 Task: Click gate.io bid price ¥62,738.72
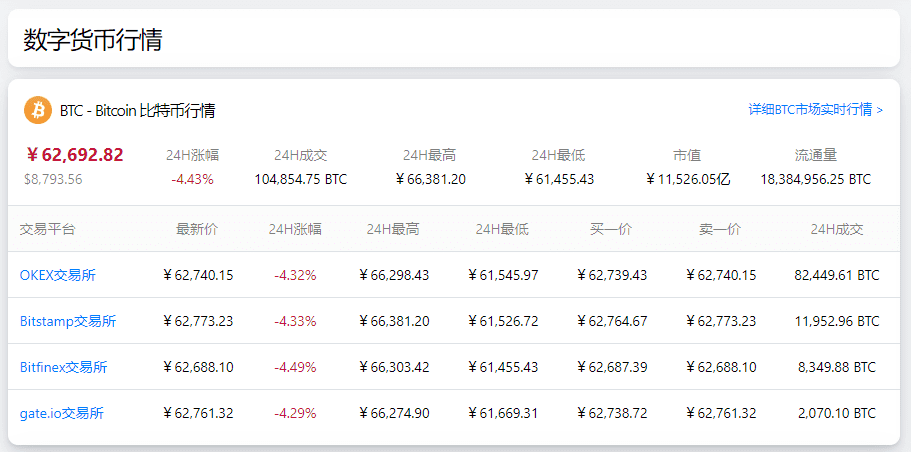[611, 413]
